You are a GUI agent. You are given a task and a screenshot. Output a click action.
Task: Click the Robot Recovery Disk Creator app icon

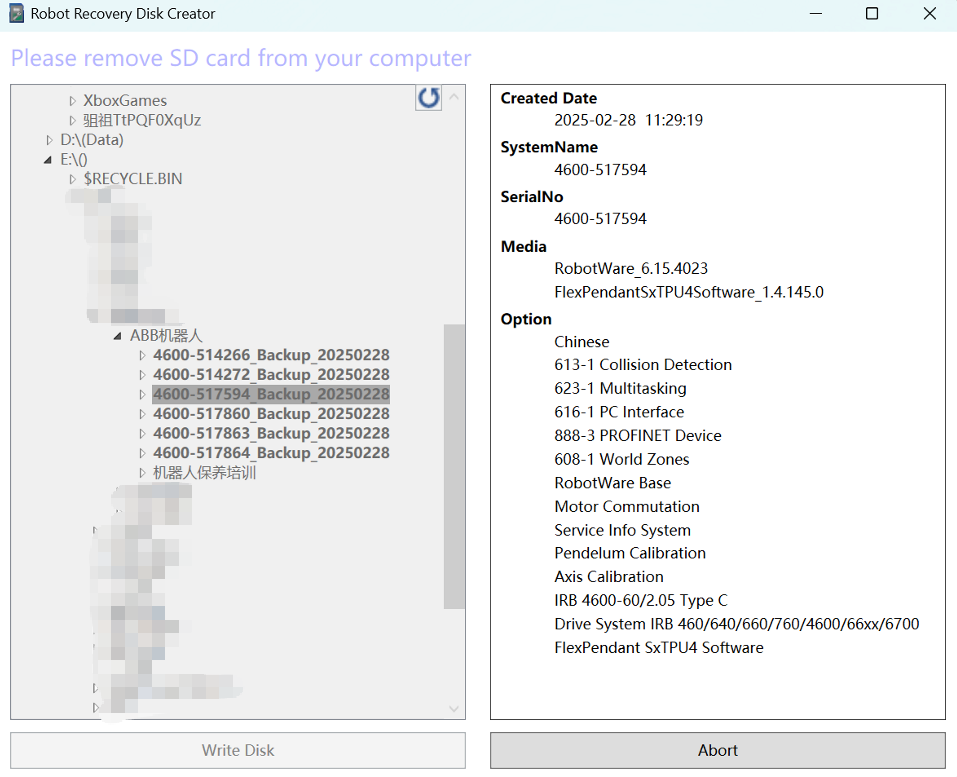pyautogui.click(x=16, y=13)
